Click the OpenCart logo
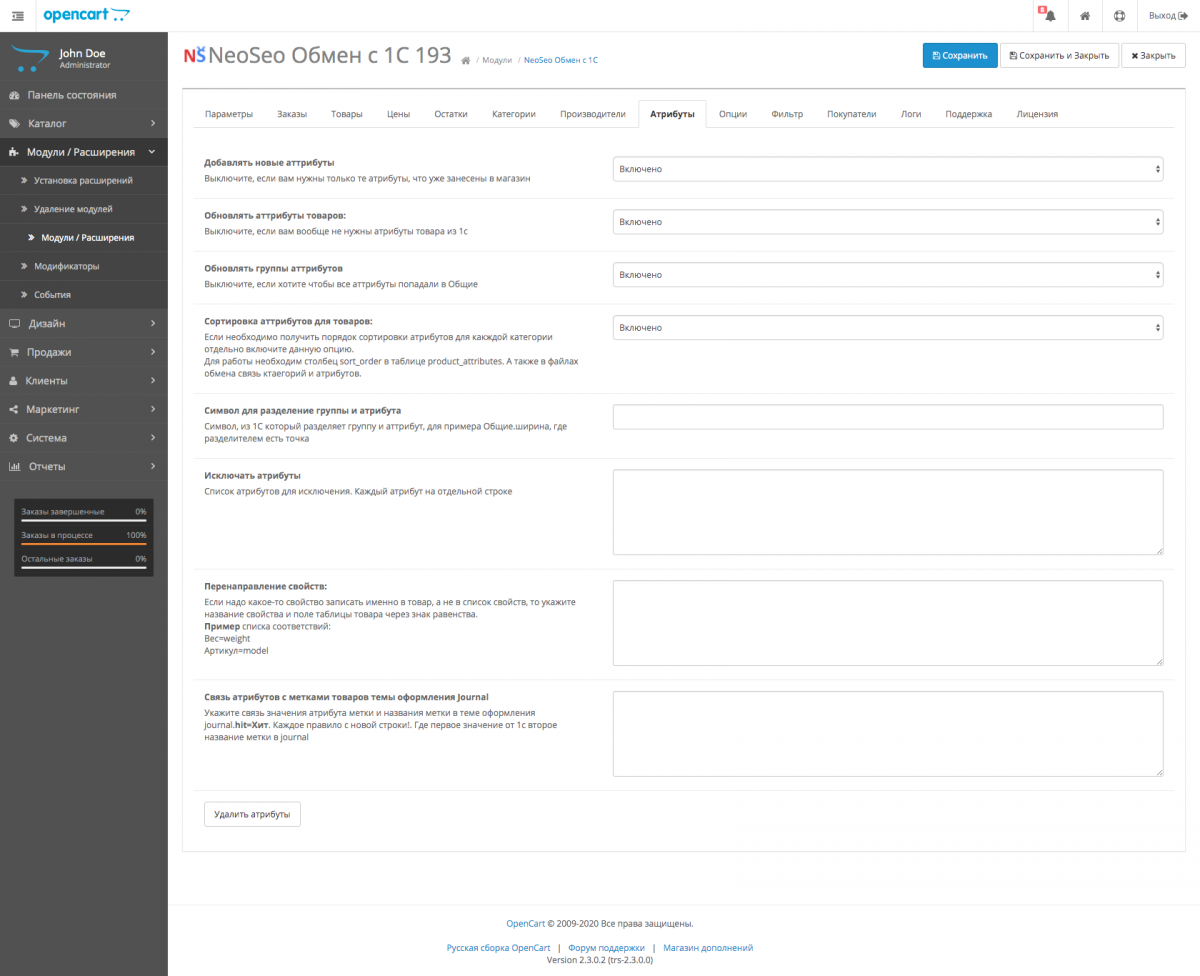Viewport: 1200px width, 976px height. (x=86, y=15)
